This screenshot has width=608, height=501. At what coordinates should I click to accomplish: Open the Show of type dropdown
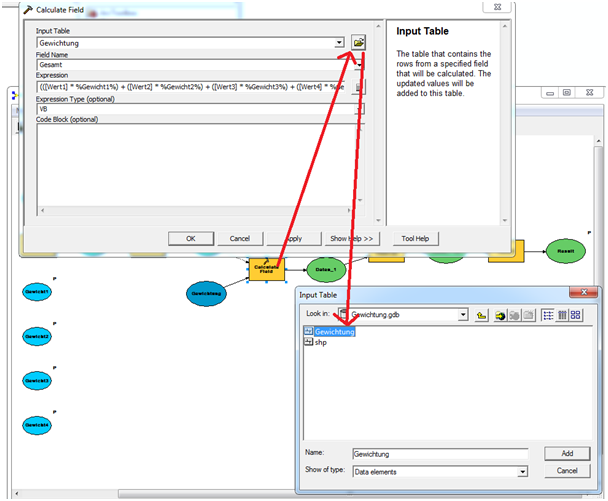point(523,472)
